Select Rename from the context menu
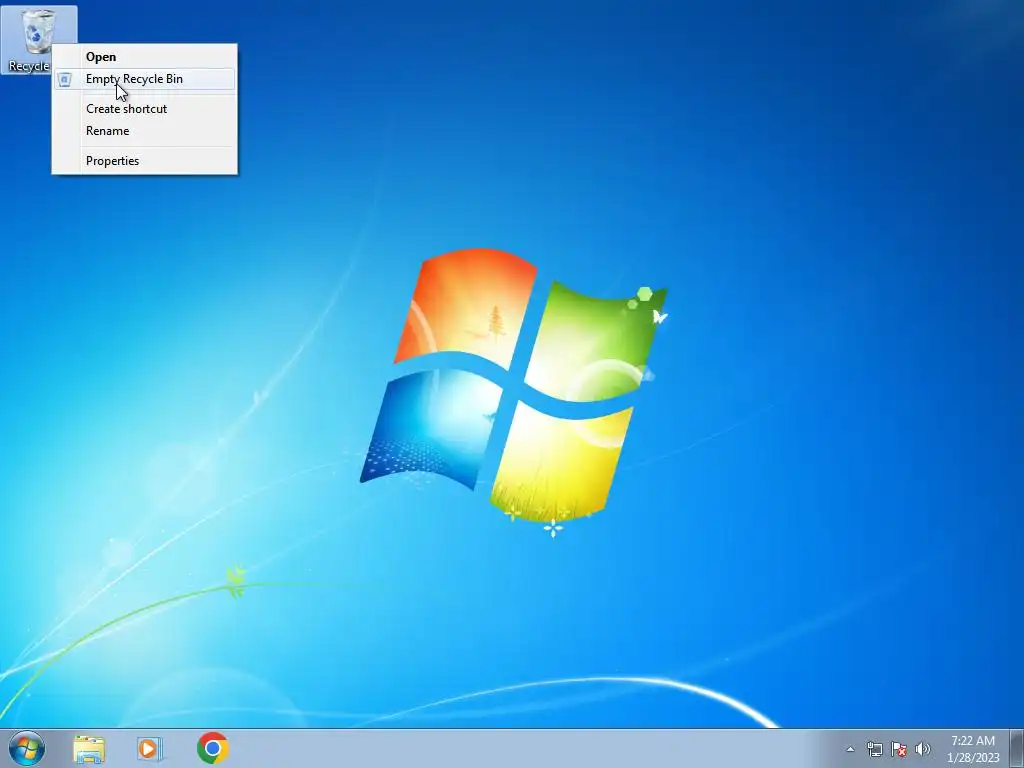Image resolution: width=1024 pixels, height=768 pixels. click(144, 131)
